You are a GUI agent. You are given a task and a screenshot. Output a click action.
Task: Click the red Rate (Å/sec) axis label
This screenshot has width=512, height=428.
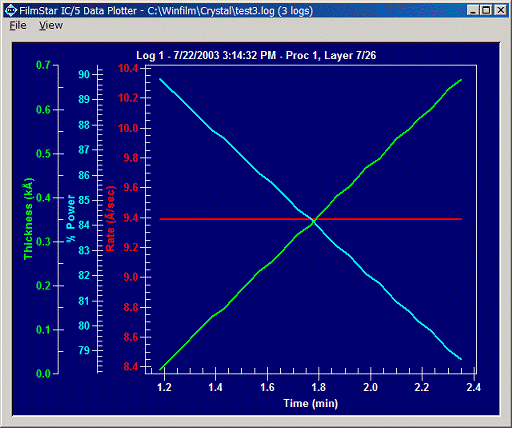pyautogui.click(x=110, y=219)
